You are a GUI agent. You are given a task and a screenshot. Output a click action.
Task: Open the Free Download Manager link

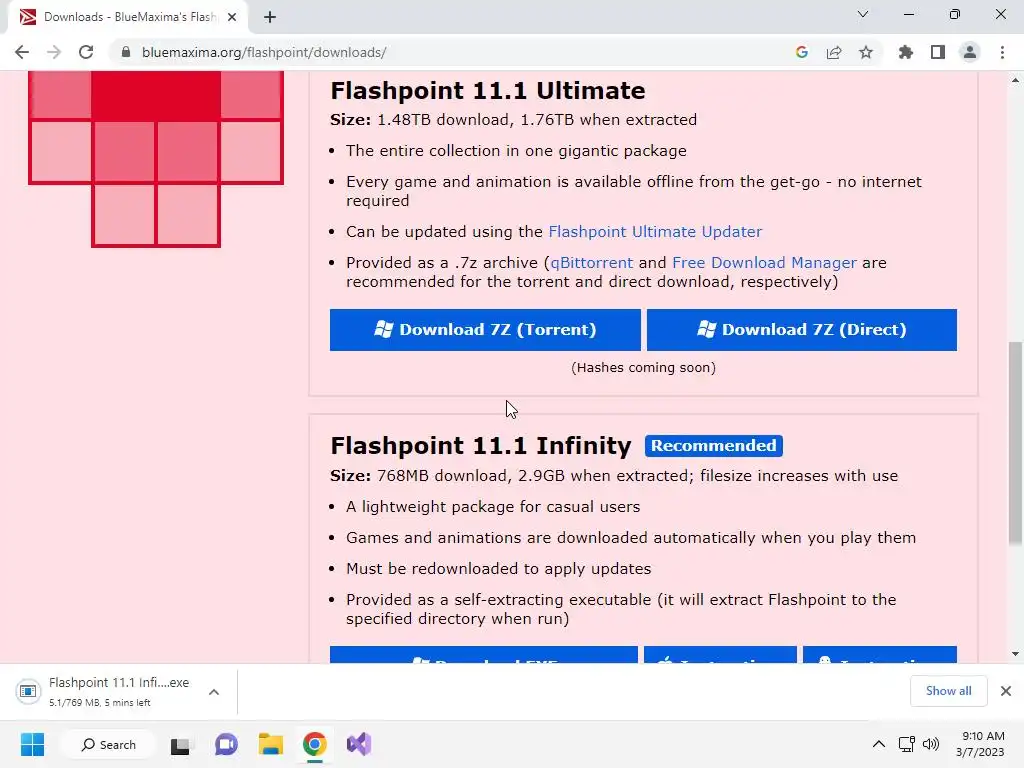(x=764, y=263)
